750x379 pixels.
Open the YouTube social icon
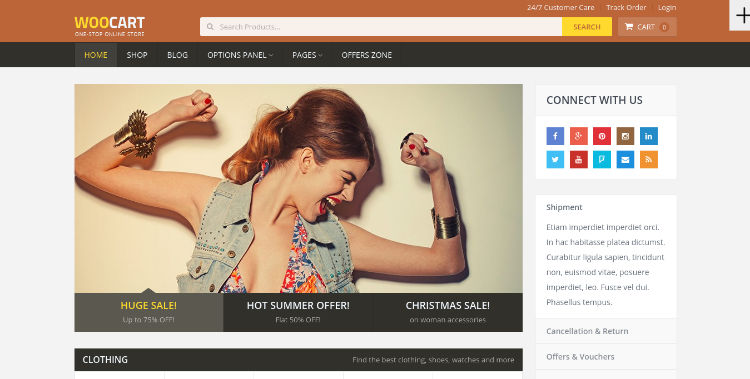click(578, 159)
